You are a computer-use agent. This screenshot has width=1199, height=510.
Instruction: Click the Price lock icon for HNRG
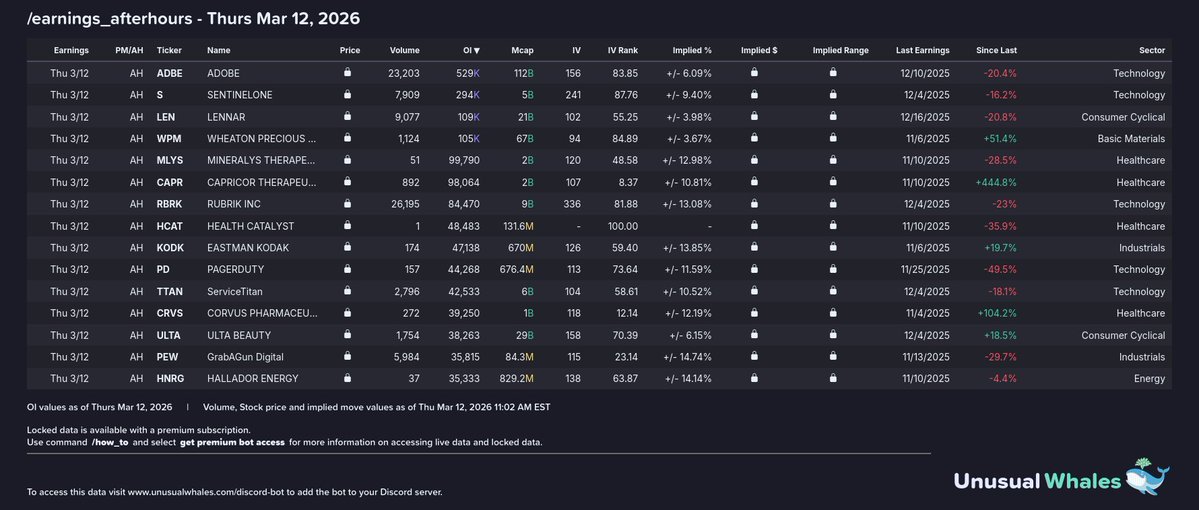pos(347,379)
